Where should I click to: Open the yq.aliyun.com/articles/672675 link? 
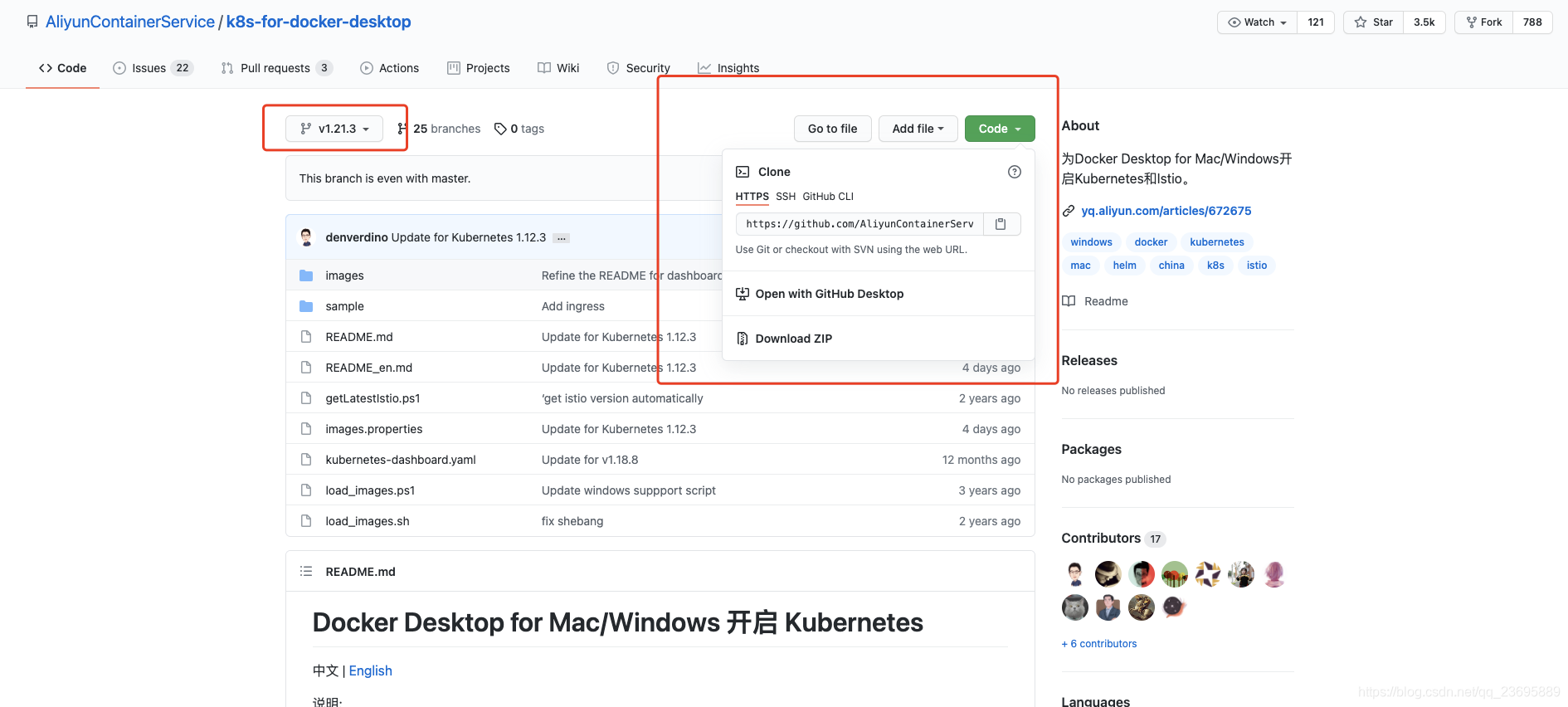tap(1166, 211)
